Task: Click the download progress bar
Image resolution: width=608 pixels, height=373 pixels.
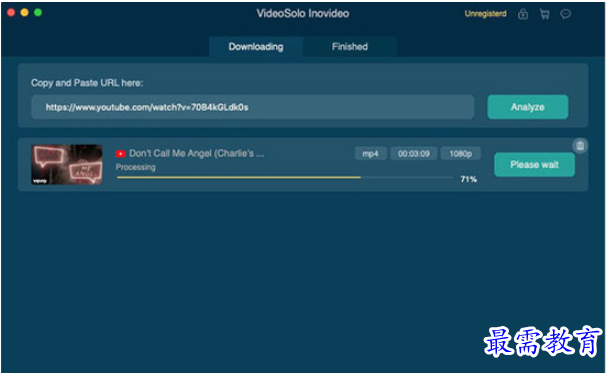Action: (285, 178)
